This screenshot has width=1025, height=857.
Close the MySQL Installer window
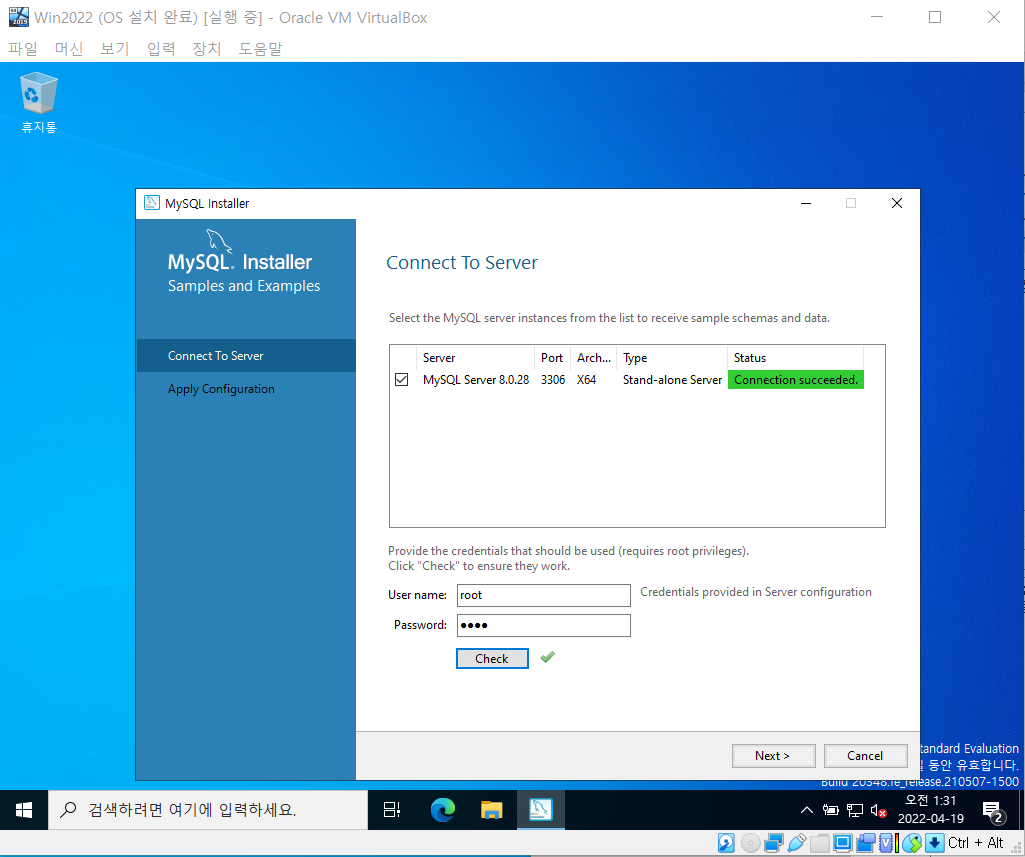click(897, 203)
